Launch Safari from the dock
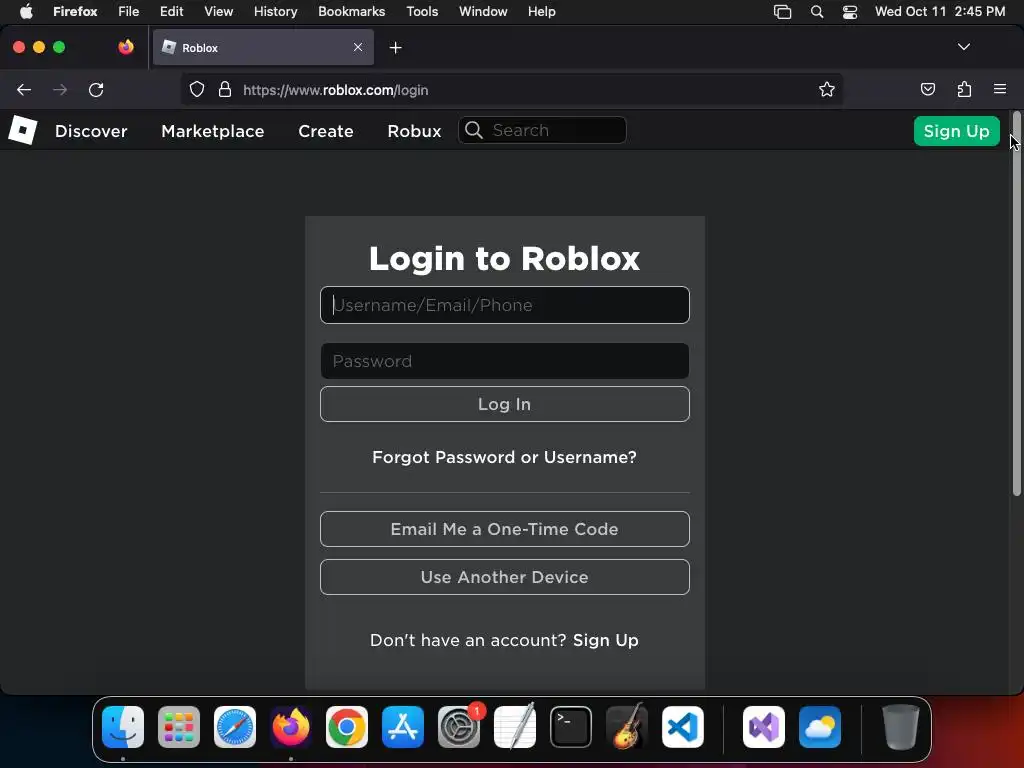1024x768 pixels. [x=235, y=727]
